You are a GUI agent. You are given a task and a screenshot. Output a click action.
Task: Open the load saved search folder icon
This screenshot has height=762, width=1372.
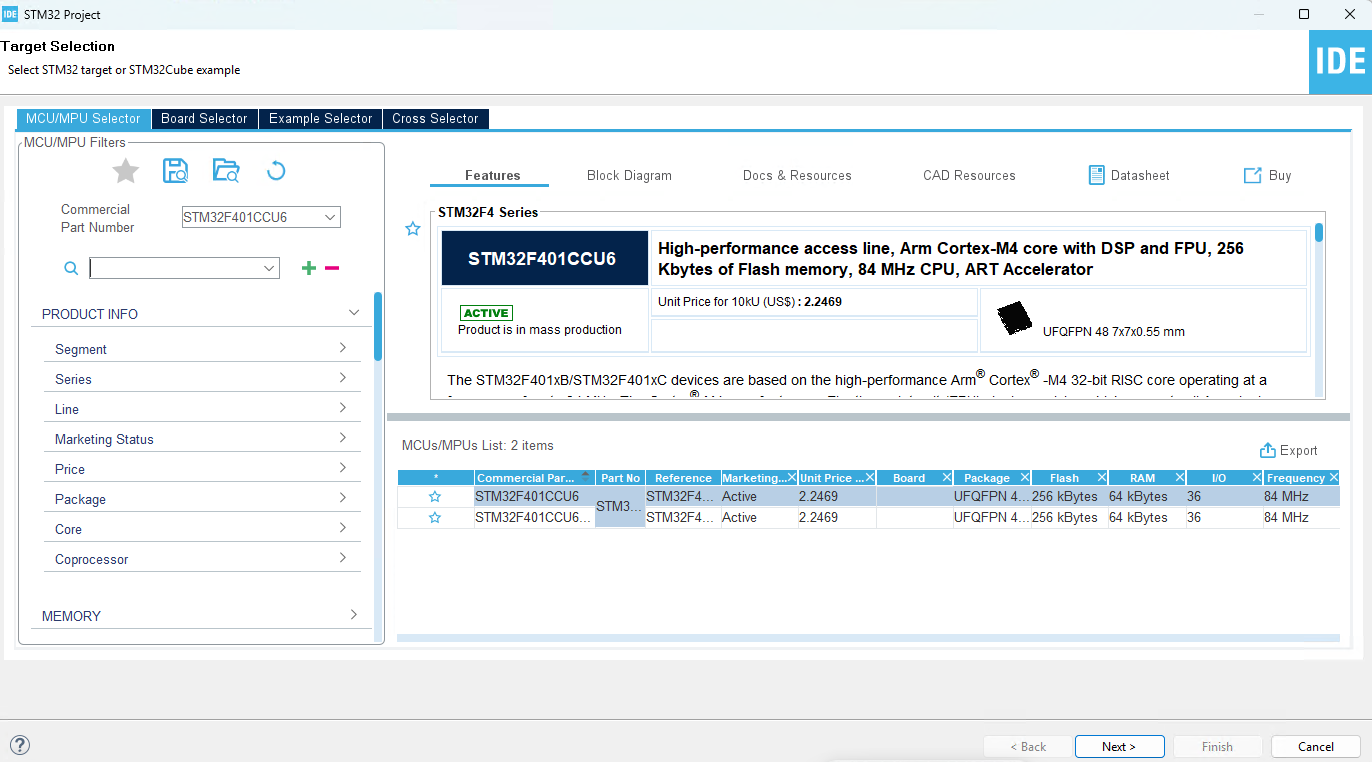tap(226, 171)
